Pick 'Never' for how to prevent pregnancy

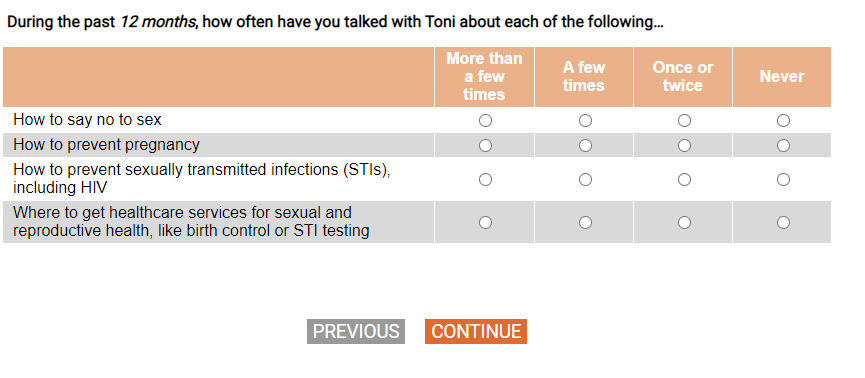[783, 145]
